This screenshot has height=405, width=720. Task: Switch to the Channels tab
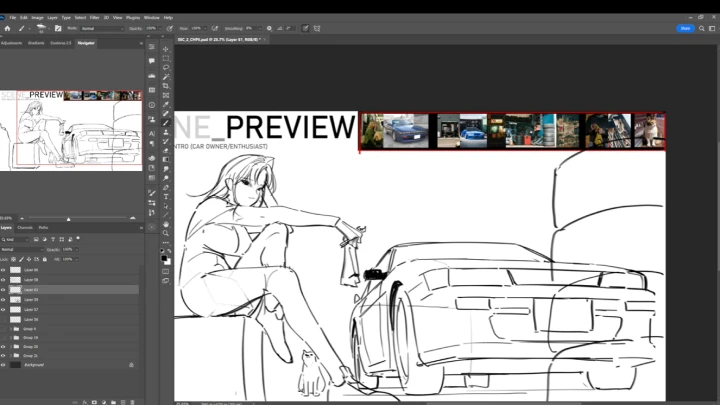[25, 228]
